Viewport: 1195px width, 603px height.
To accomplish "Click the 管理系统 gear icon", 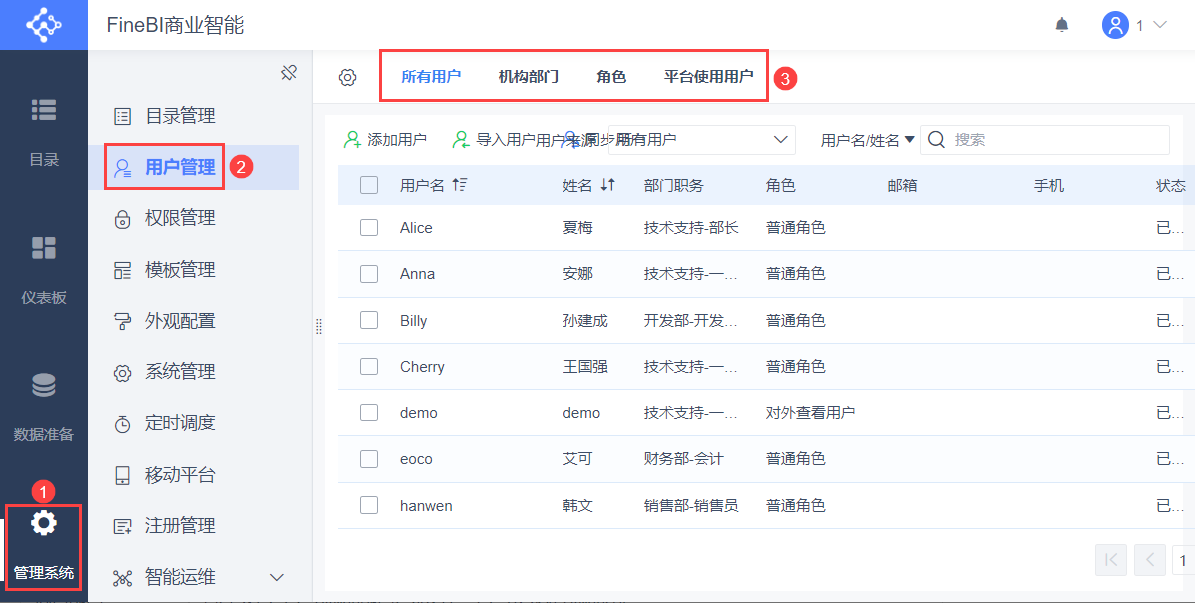I will tap(44, 523).
